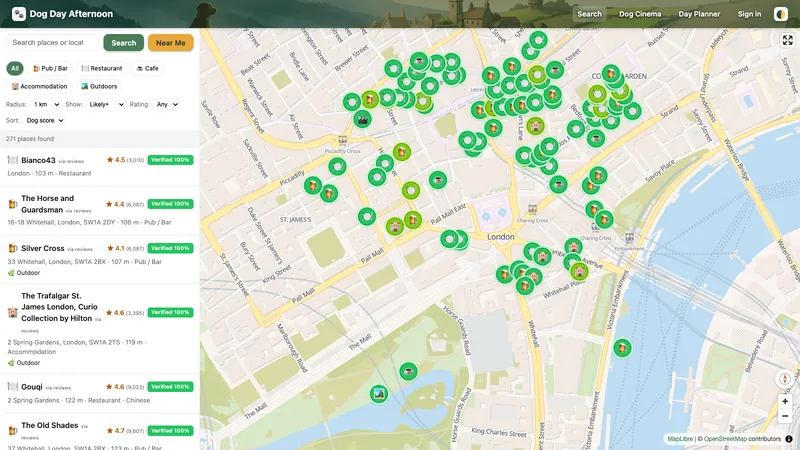Open the Silver Cross pub icon
This screenshot has height=450, width=800.
[x=13, y=248]
